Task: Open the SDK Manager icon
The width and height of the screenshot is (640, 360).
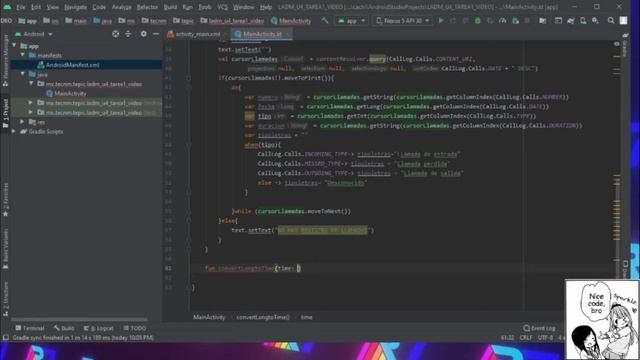Action: (596, 20)
